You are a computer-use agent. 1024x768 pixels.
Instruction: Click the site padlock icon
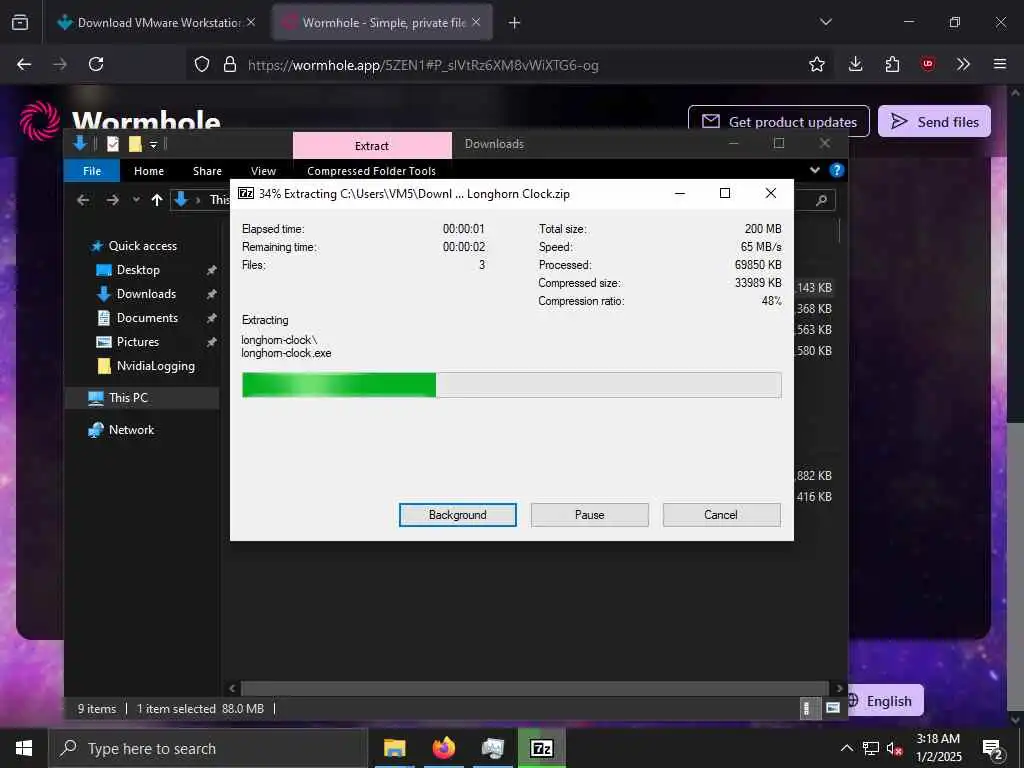tap(229, 64)
